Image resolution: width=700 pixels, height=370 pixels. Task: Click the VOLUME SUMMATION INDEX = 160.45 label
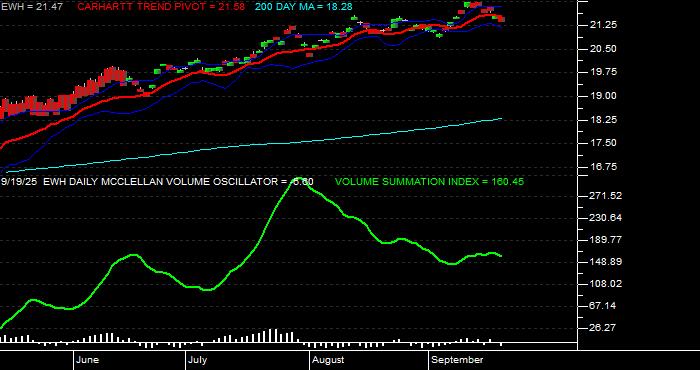point(429,182)
